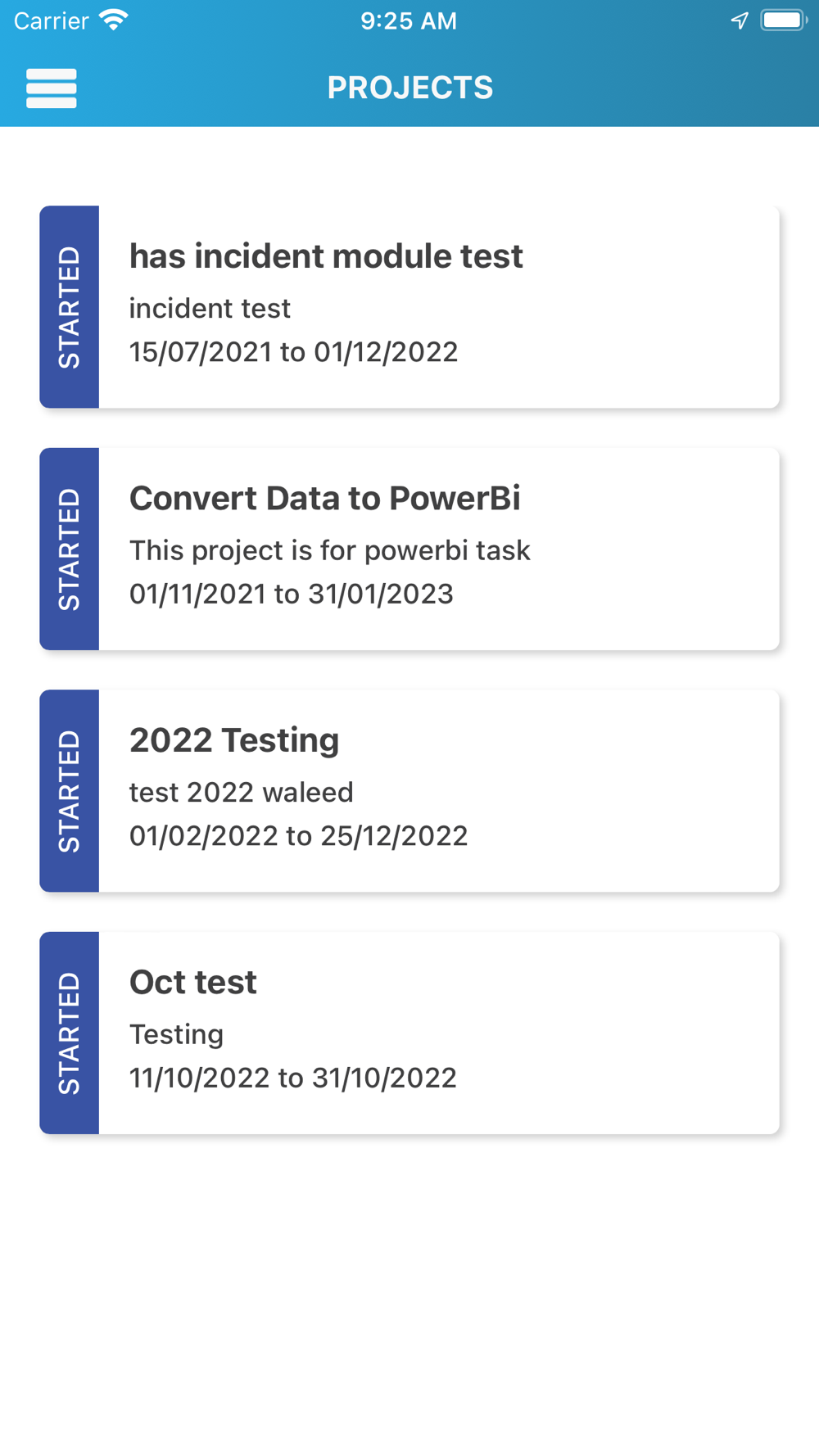Click date range 15/07/2021 to 01/12/2022
The height and width of the screenshot is (1456, 819).
(293, 352)
